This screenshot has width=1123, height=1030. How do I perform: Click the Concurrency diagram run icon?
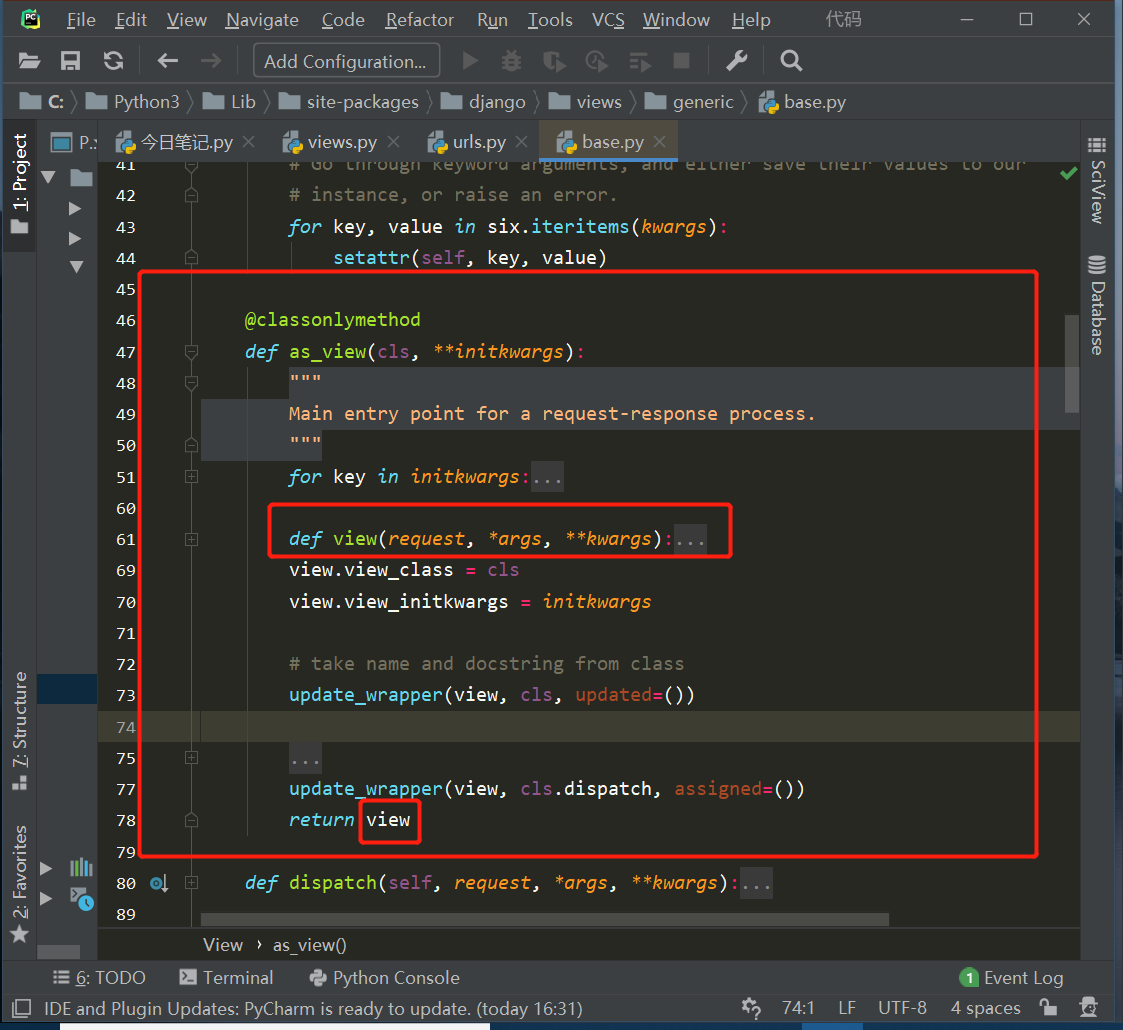pos(639,62)
